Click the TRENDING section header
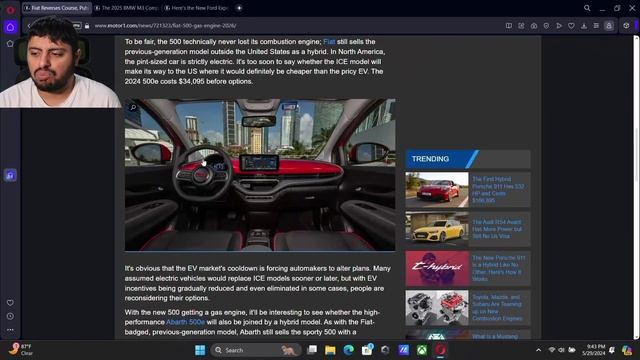This screenshot has width=640, height=360. 468,159
